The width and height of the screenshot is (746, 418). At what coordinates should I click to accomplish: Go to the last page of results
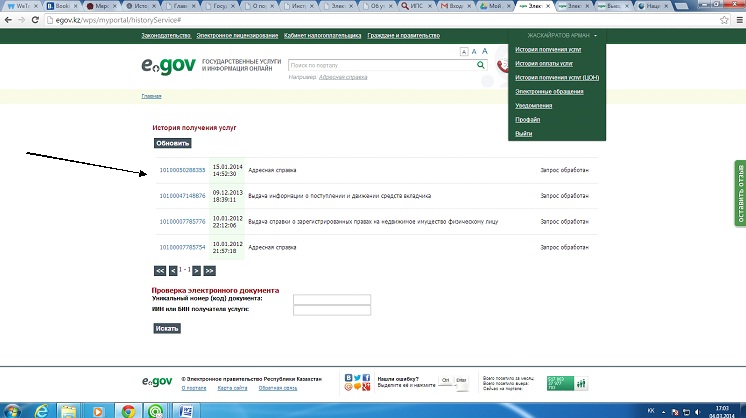209,270
